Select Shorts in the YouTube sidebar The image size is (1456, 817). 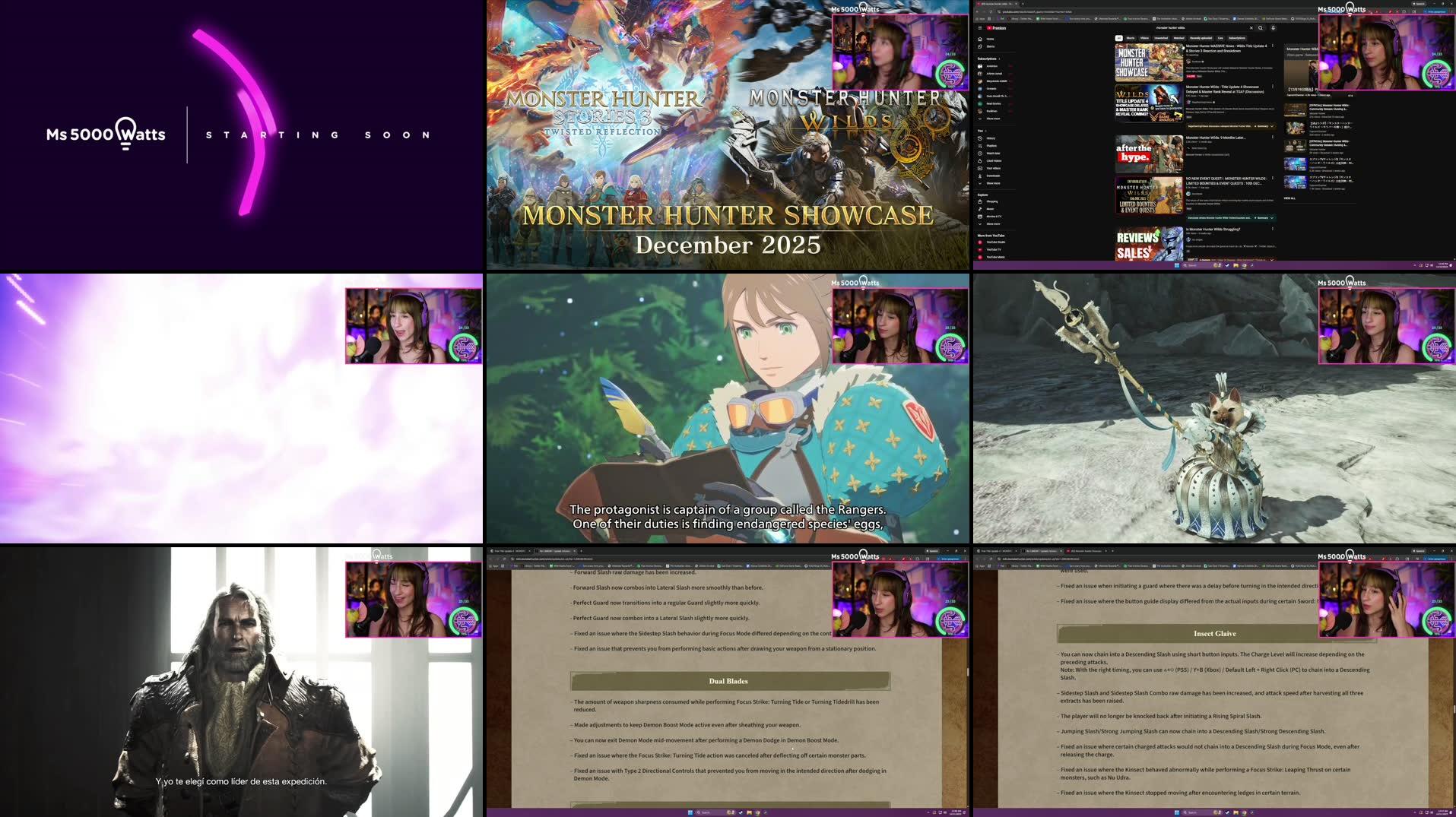[x=992, y=46]
